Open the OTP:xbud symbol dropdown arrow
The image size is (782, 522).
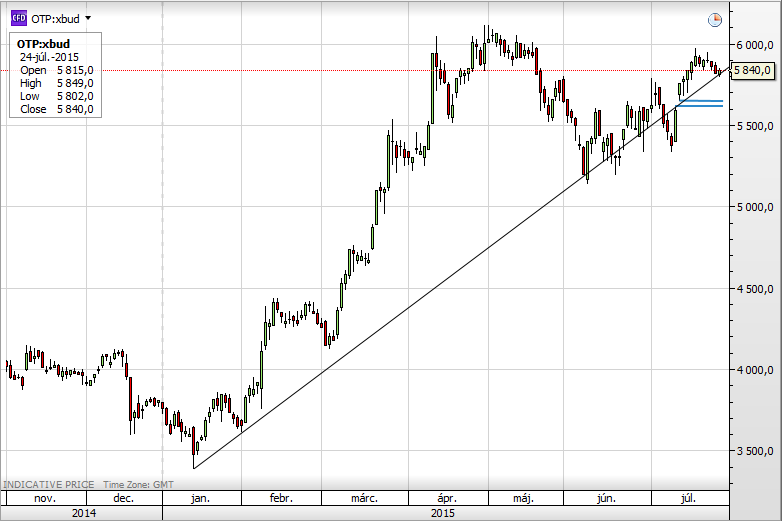click(x=88, y=18)
